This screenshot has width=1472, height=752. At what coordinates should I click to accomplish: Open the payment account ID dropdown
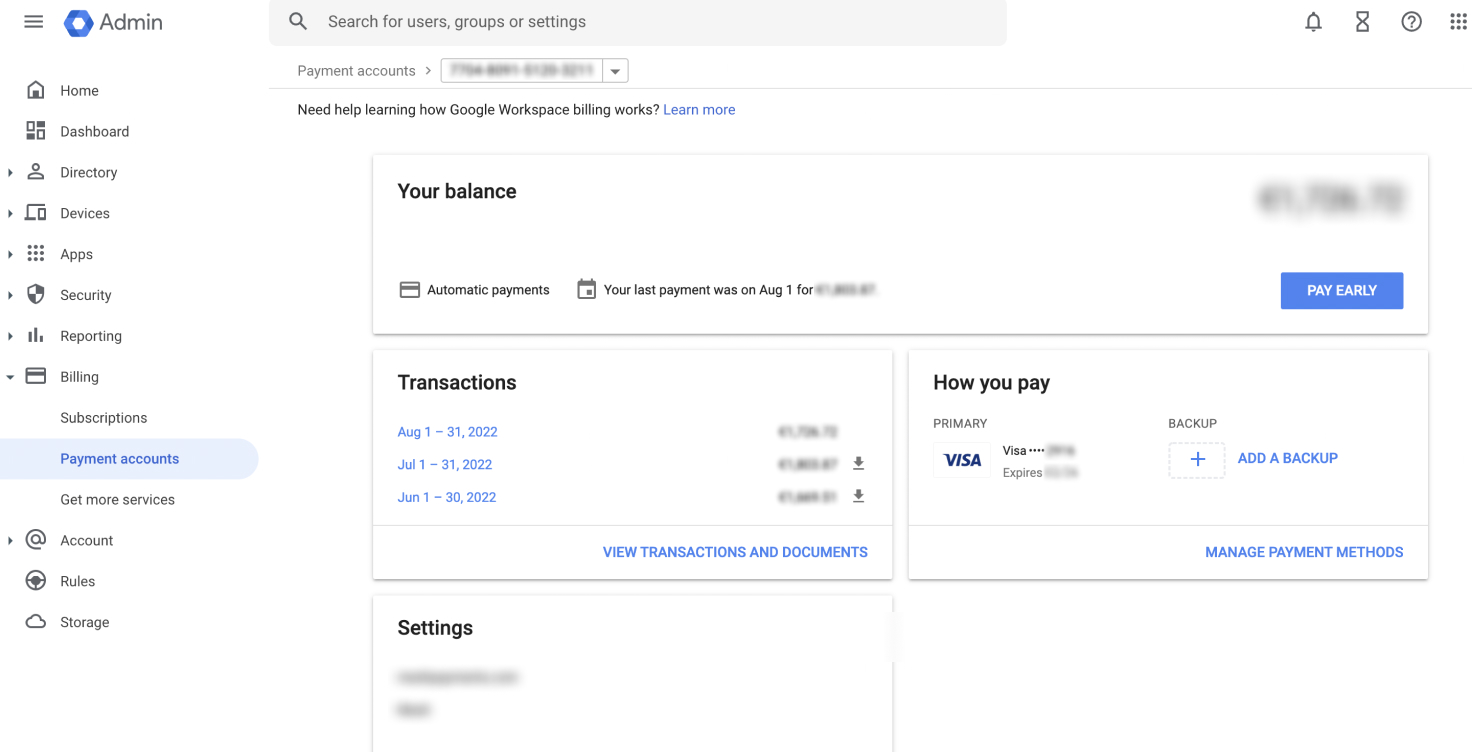click(x=615, y=71)
